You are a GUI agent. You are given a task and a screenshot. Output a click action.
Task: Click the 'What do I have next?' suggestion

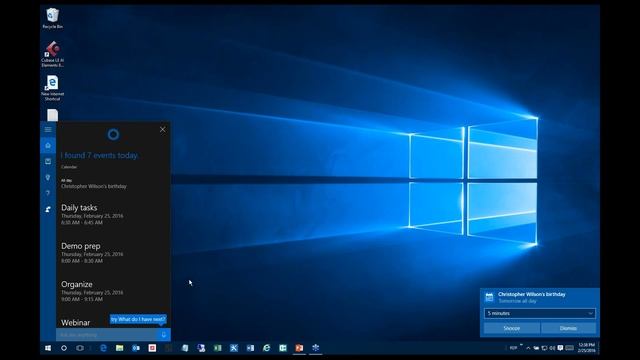(x=138, y=319)
